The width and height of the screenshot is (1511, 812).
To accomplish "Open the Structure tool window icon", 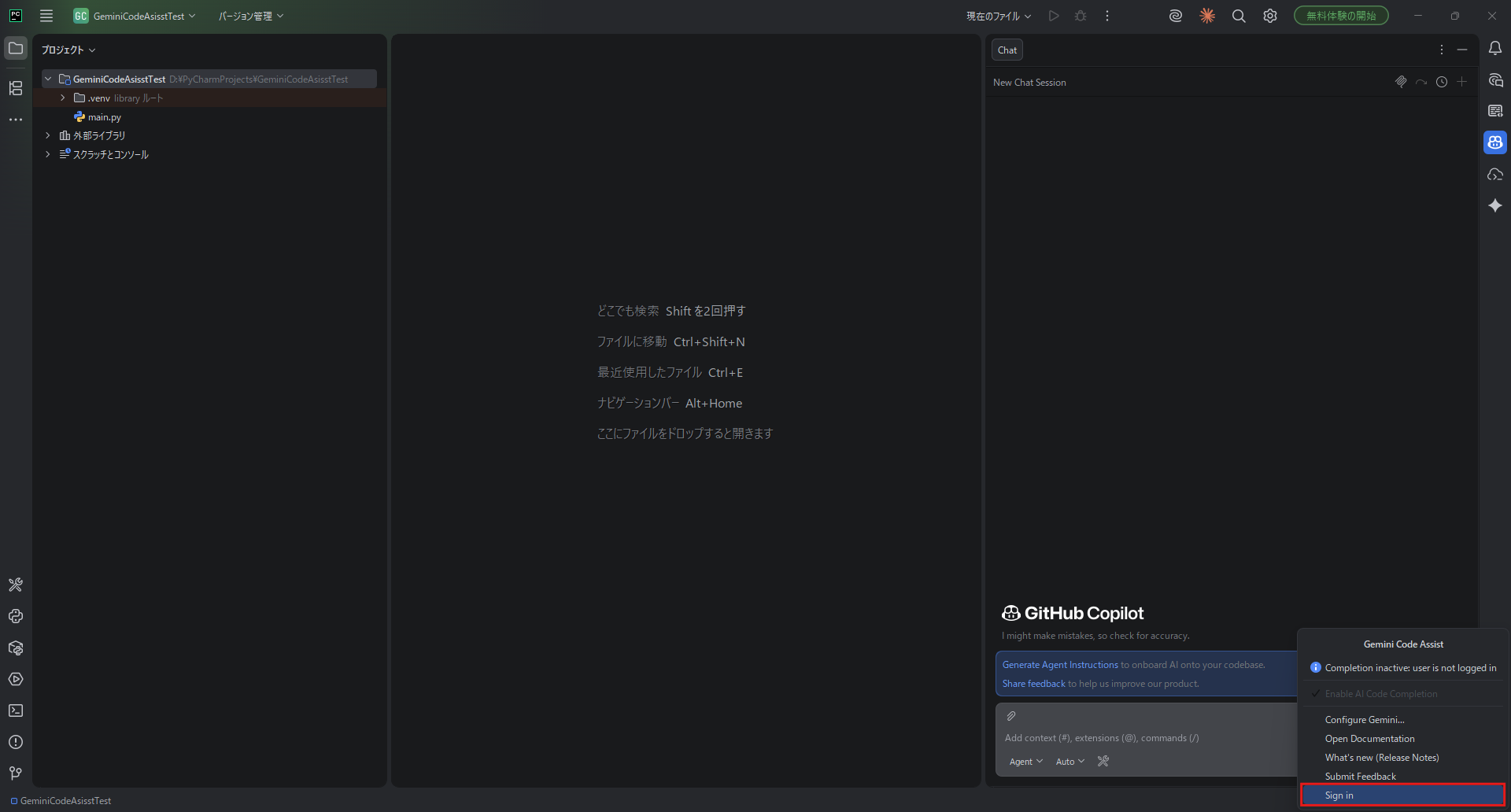I will tap(16, 88).
